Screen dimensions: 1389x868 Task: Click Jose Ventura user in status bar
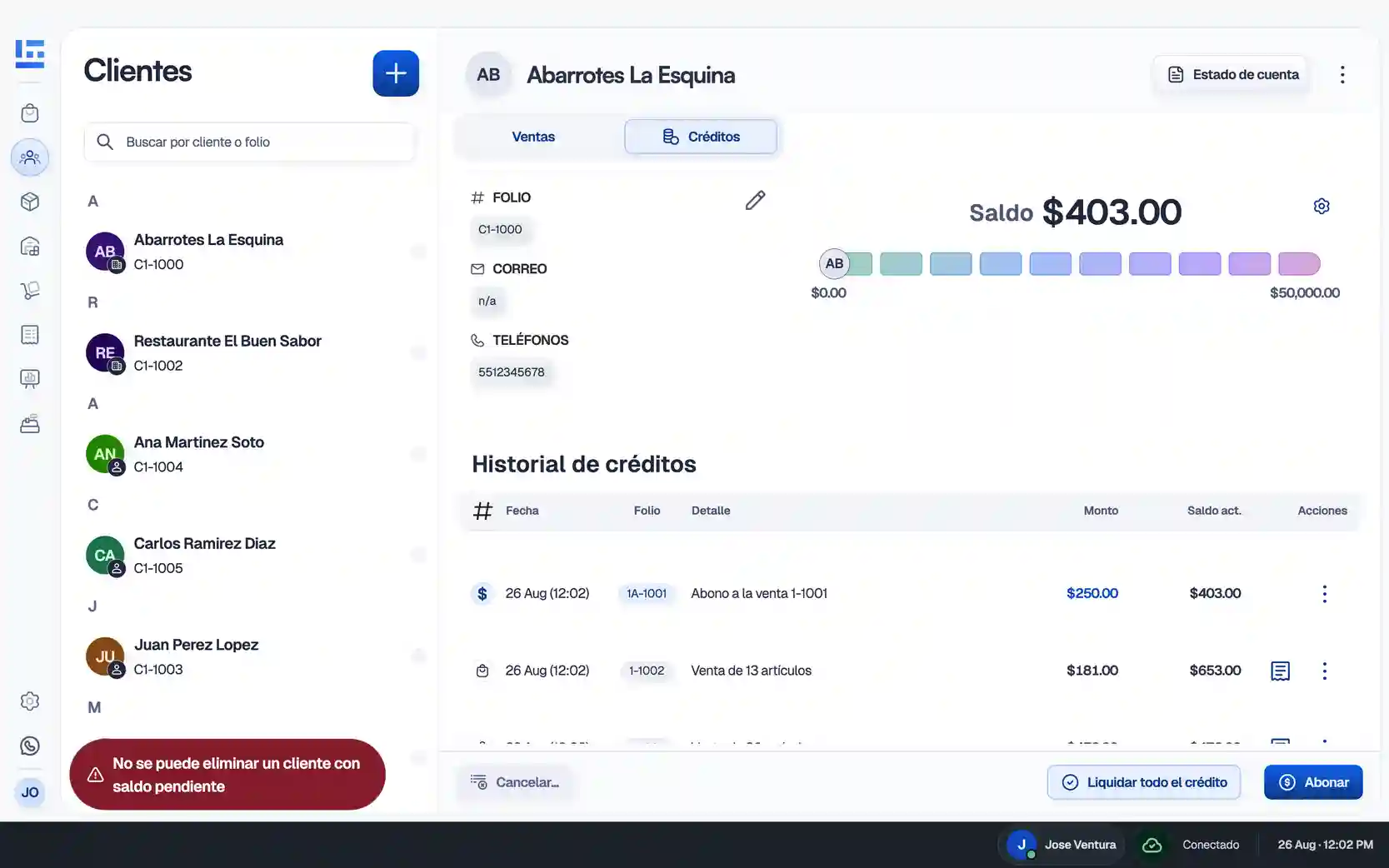1062,845
